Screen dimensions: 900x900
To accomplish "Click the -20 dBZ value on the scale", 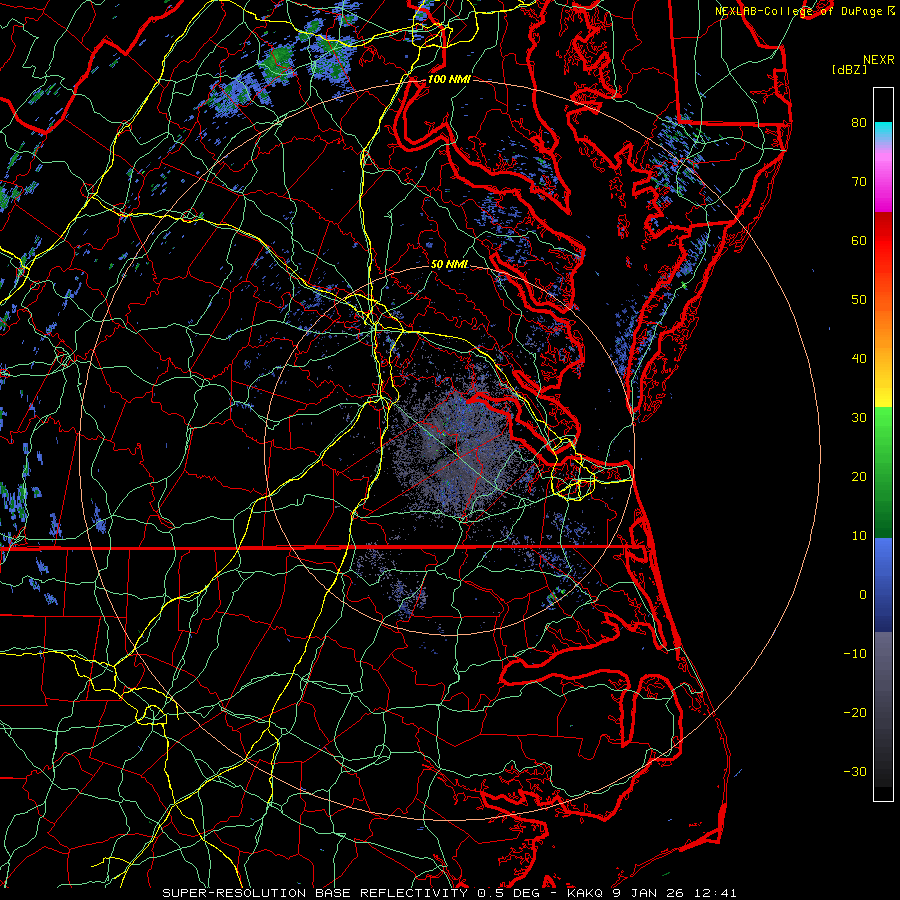I will point(855,712).
